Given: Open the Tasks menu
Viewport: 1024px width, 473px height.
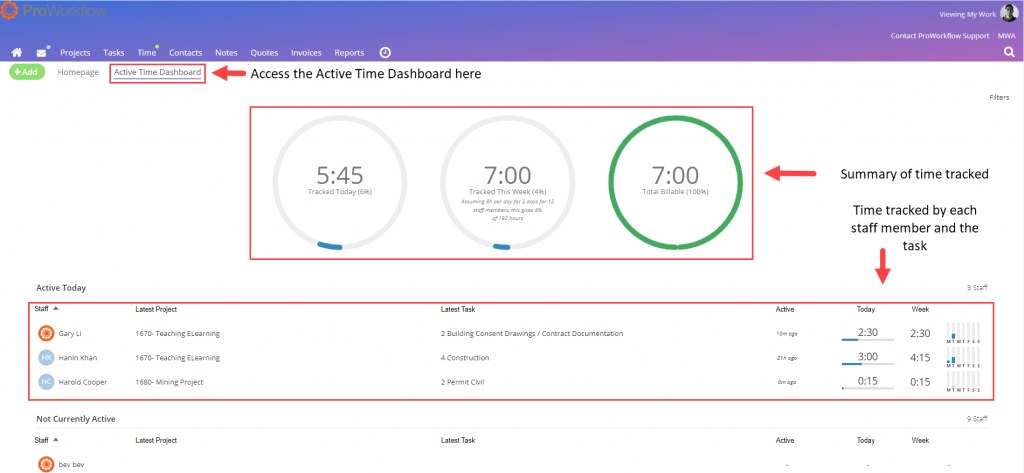Looking at the screenshot, I should pos(114,53).
